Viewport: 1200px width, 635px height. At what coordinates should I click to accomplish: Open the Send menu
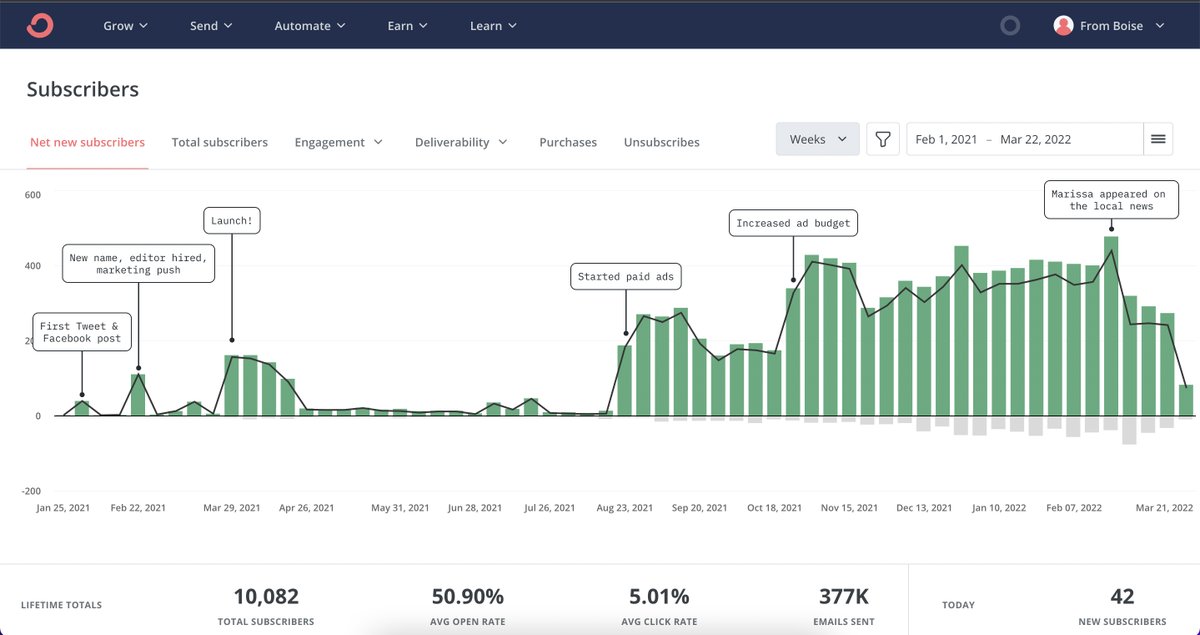[211, 26]
